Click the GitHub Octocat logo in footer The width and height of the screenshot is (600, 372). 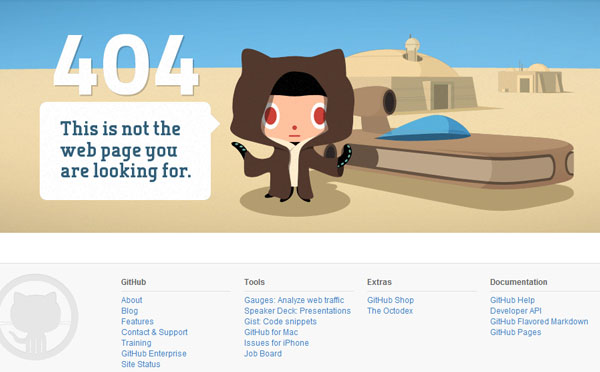pyautogui.click(x=38, y=317)
